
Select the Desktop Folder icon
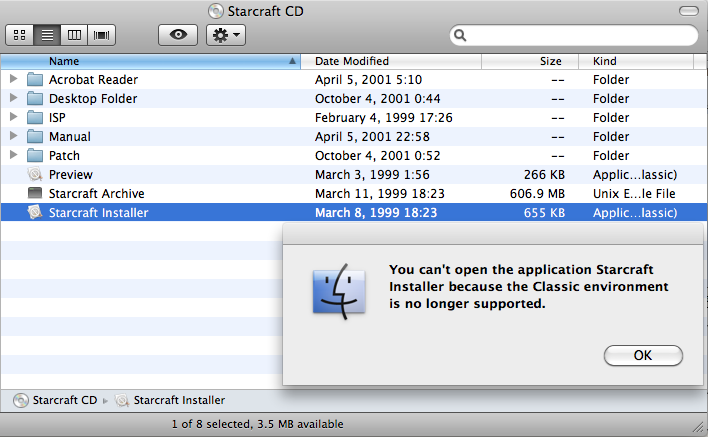[x=35, y=98]
